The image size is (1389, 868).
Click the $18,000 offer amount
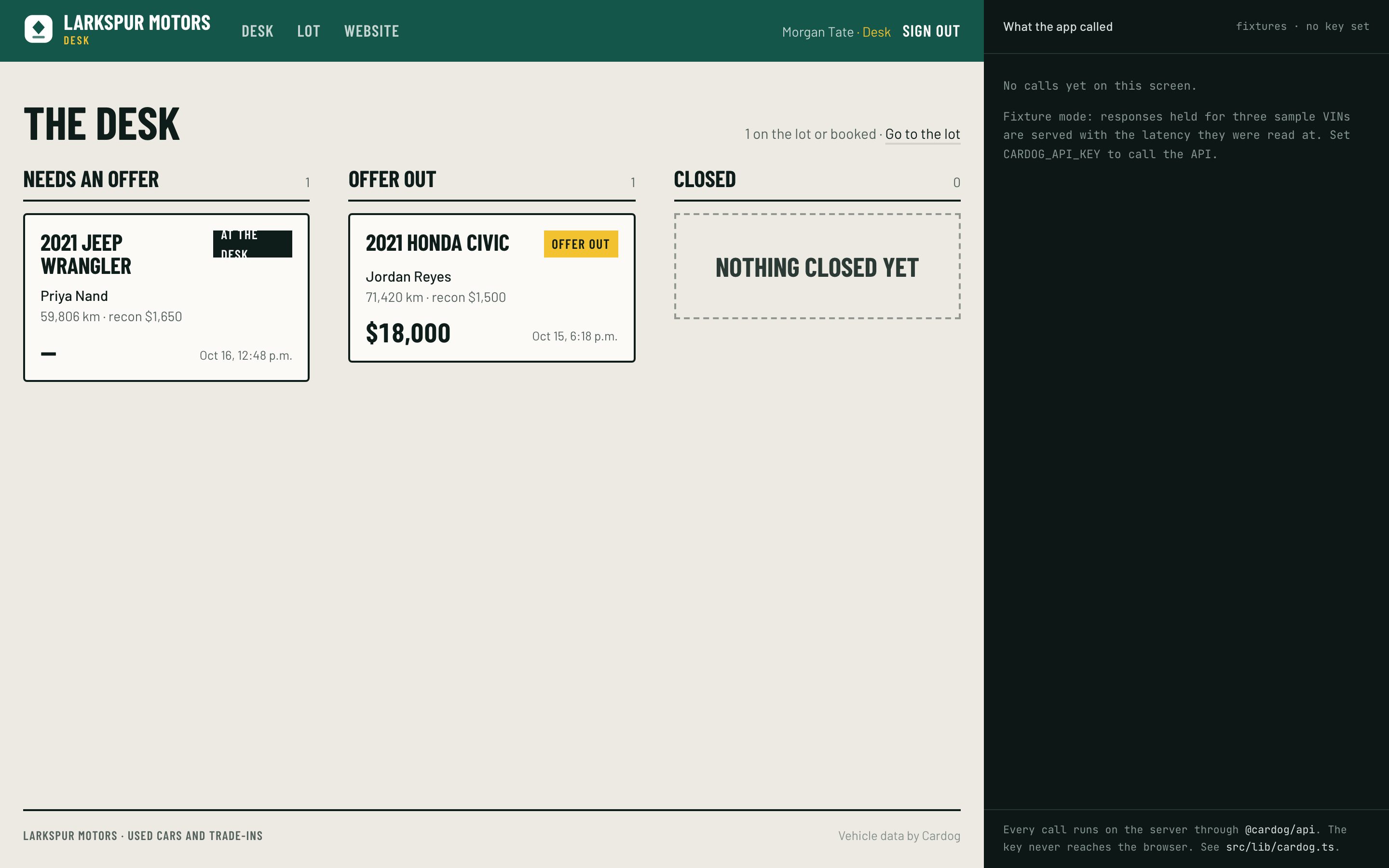[408, 334]
